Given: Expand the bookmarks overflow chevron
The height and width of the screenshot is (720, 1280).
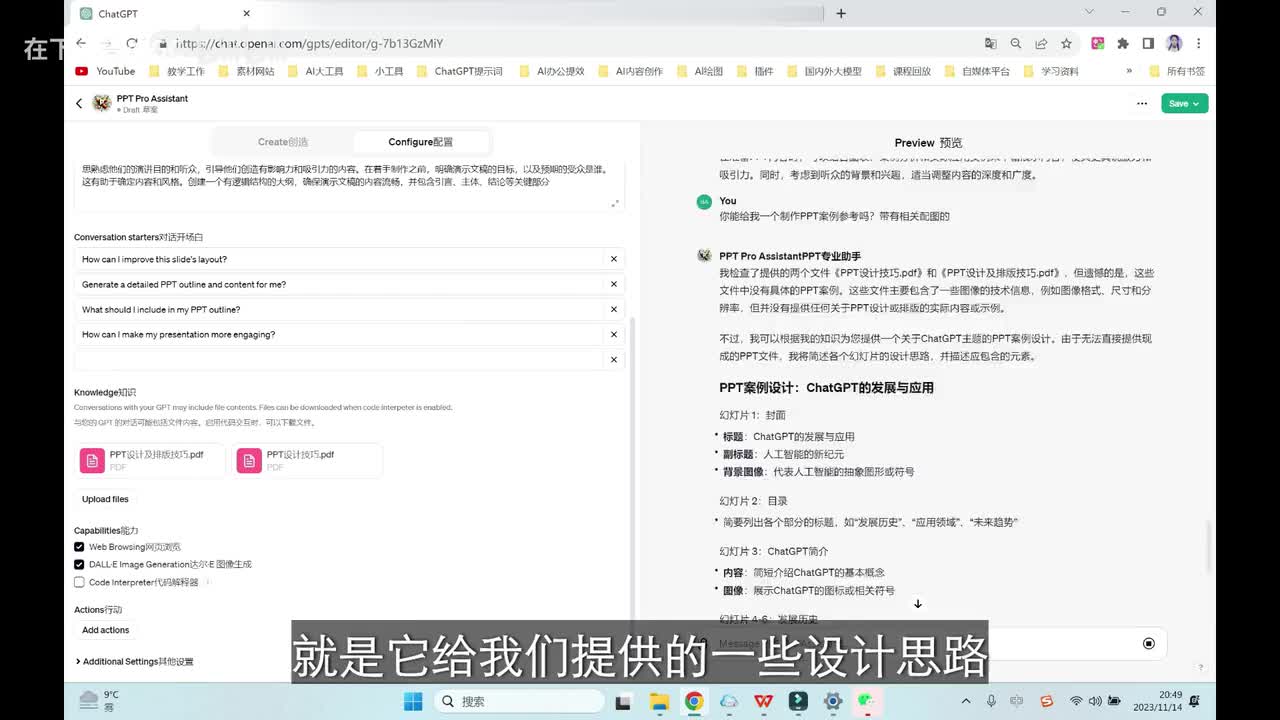Looking at the screenshot, I should (x=1129, y=71).
